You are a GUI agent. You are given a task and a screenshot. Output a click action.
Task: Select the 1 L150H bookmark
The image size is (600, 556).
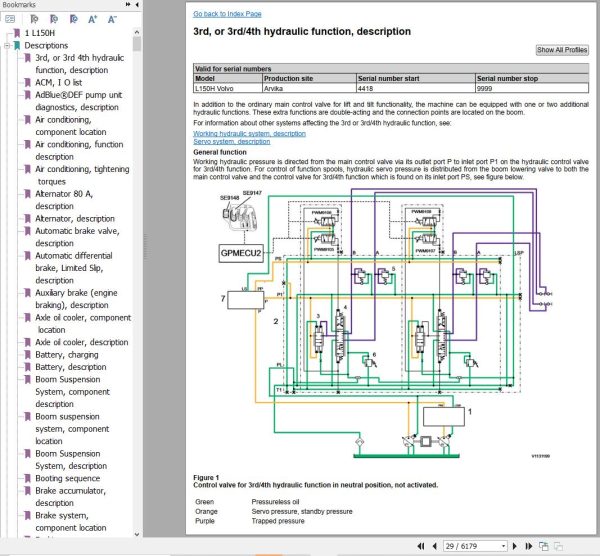click(x=40, y=33)
